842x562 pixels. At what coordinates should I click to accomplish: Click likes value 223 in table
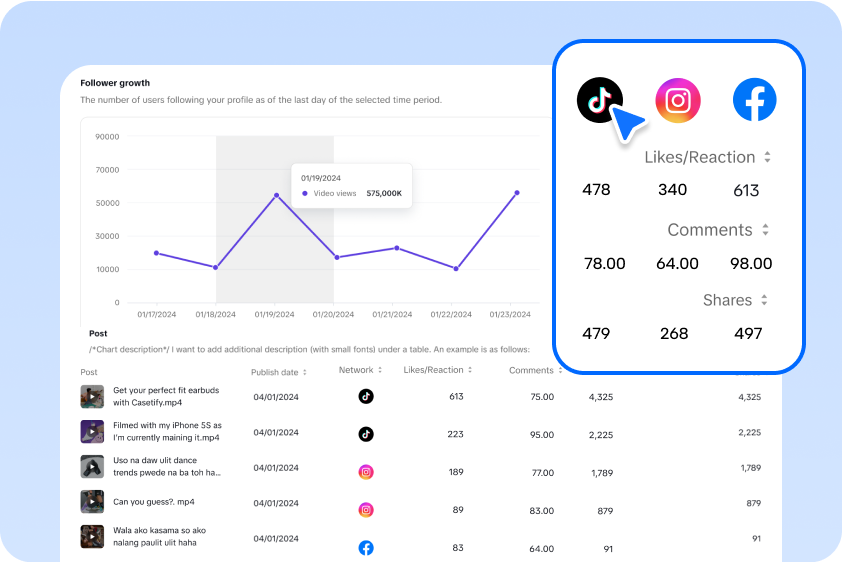(x=455, y=434)
